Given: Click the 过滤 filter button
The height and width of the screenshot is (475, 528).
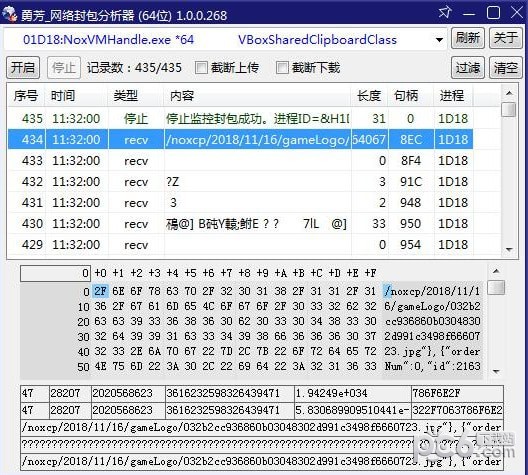Looking at the screenshot, I should 468,68.
